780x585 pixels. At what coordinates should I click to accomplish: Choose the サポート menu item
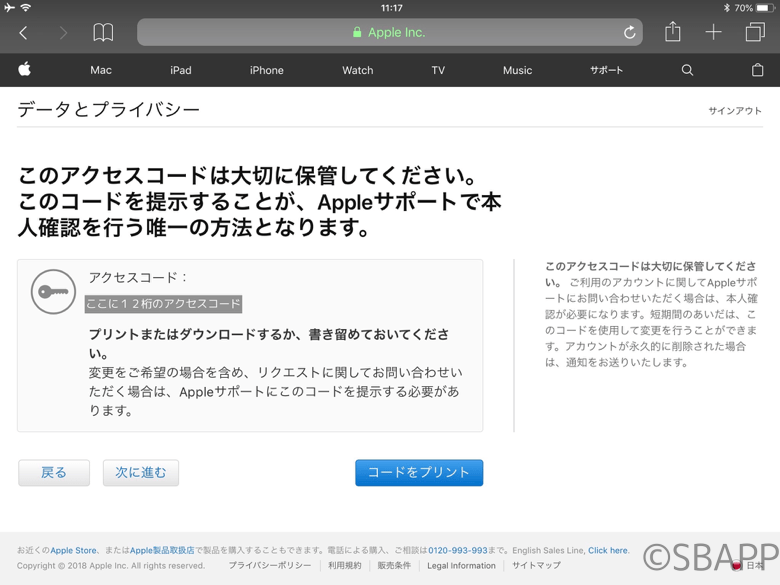pyautogui.click(x=606, y=70)
